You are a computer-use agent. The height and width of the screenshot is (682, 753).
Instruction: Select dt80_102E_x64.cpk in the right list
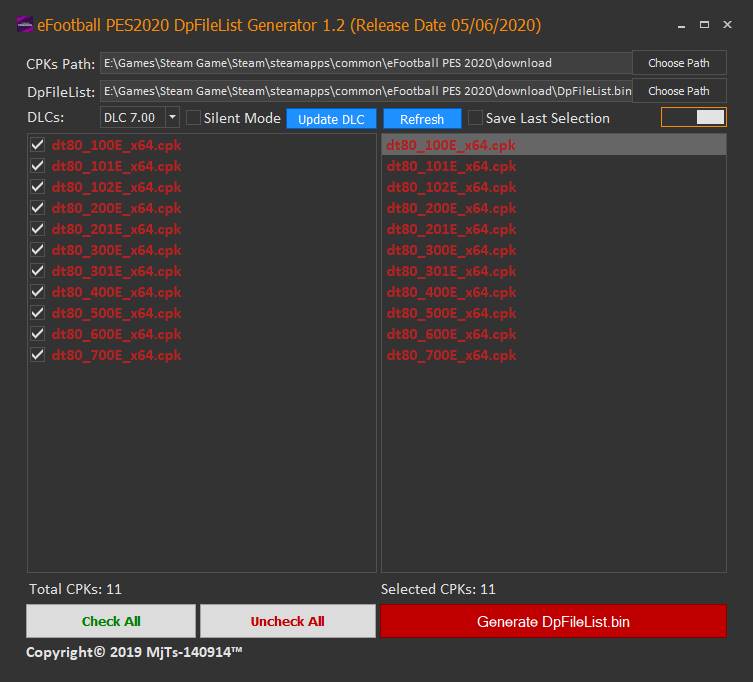pyautogui.click(x=554, y=187)
